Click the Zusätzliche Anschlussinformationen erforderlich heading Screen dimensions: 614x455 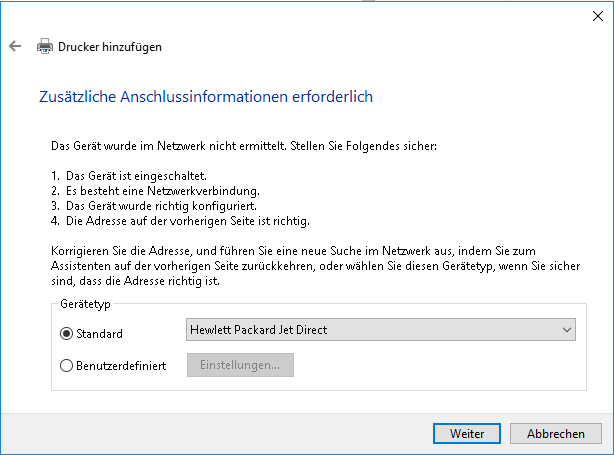pyautogui.click(x=205, y=98)
